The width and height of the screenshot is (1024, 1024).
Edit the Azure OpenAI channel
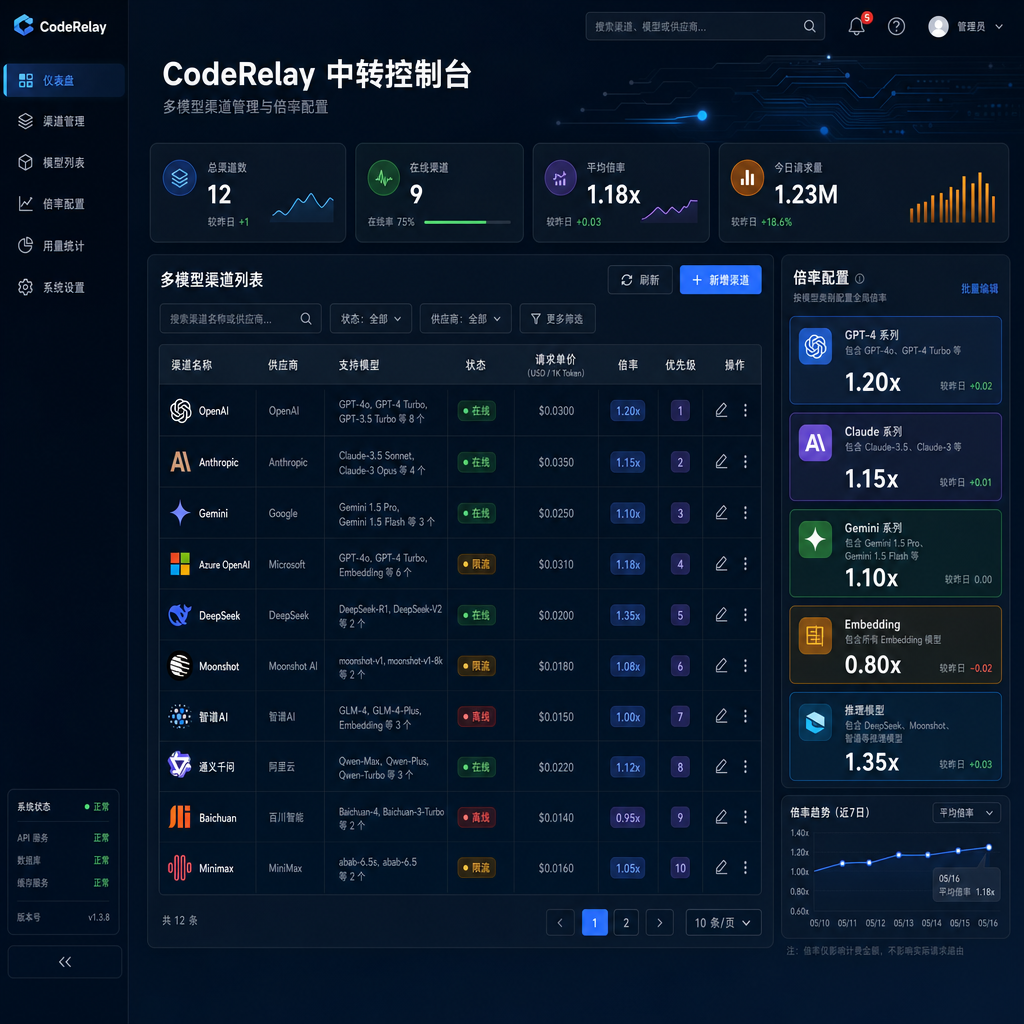click(x=721, y=564)
